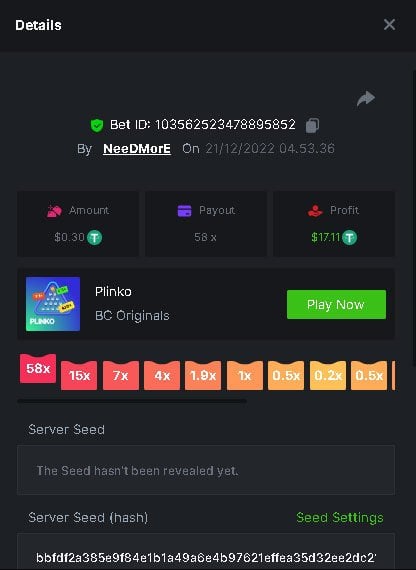
Task: Click the horizontal scrollbar under multipliers
Action: 132,401
